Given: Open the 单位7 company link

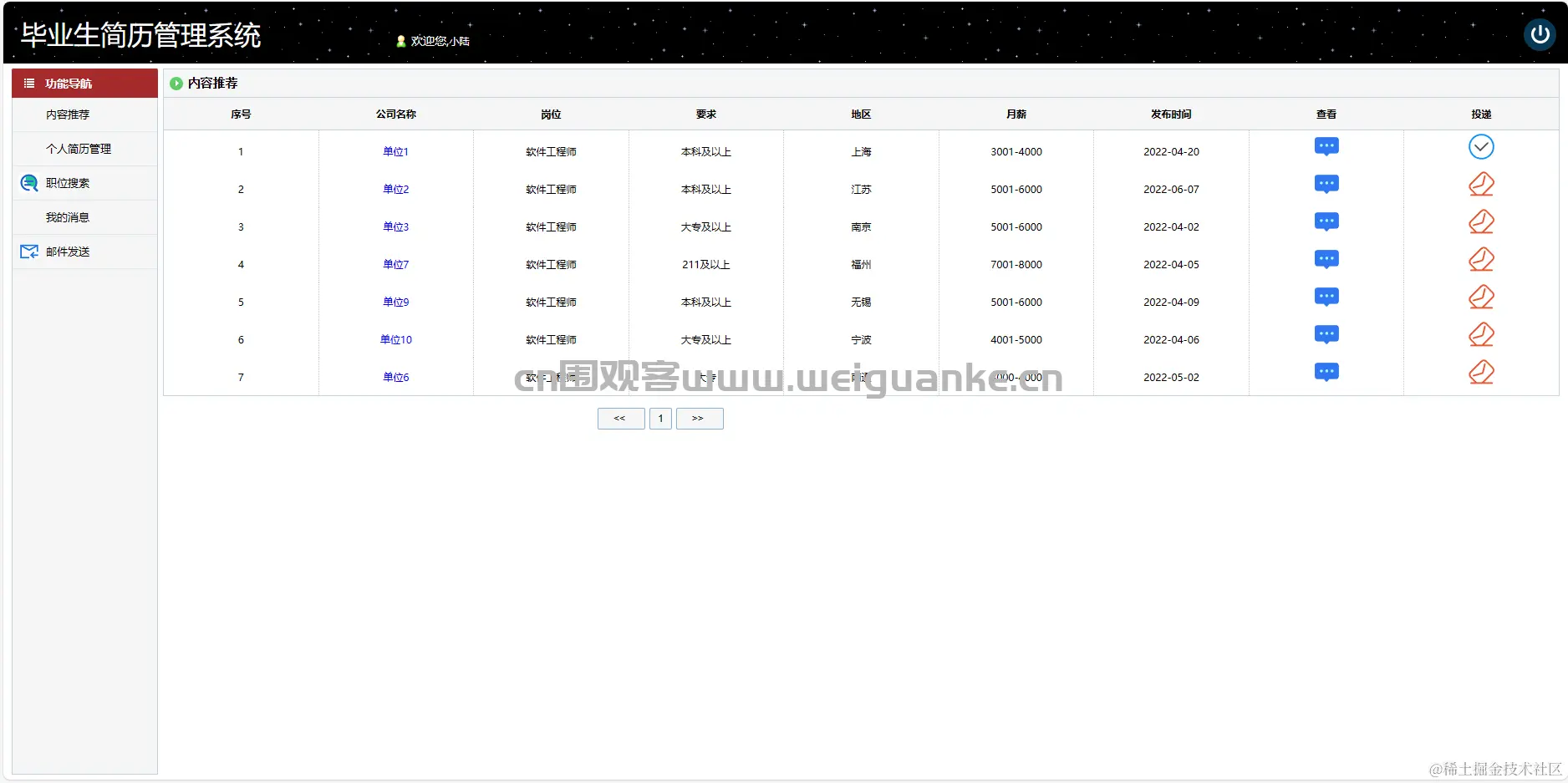Looking at the screenshot, I should pyautogui.click(x=396, y=265).
